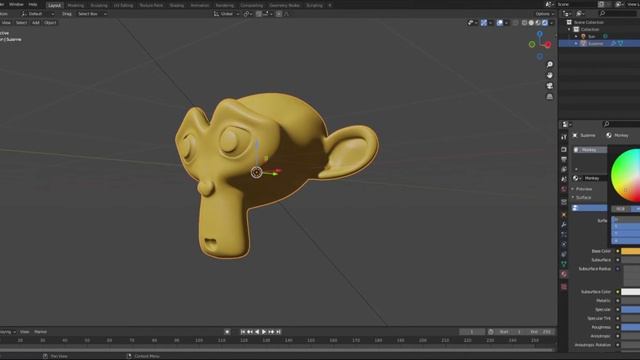
Task: Toggle Base Color socket dot
Action: pyautogui.click(x=618, y=251)
